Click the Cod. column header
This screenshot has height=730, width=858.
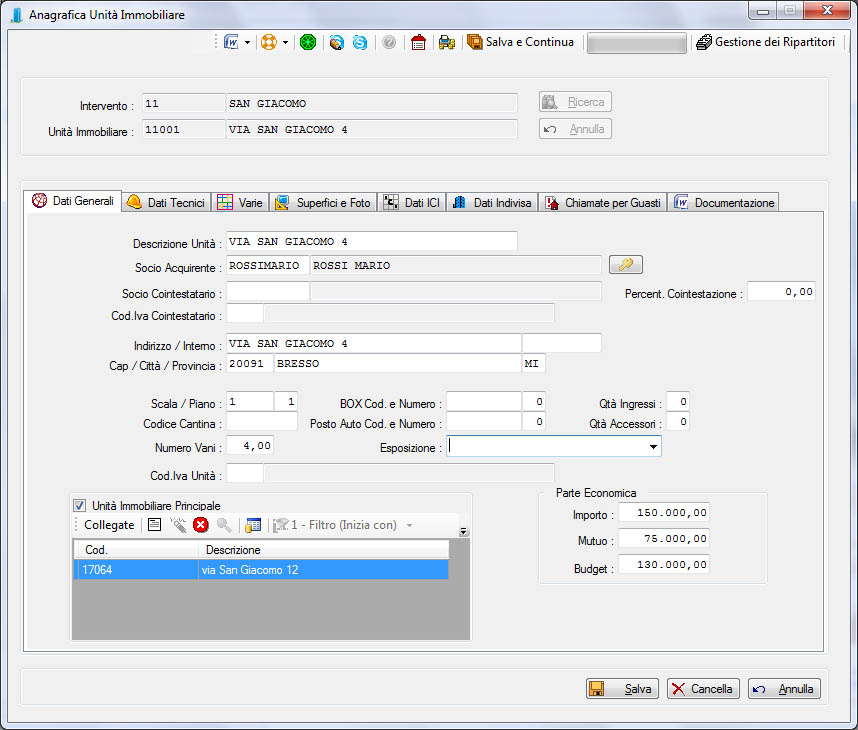[x=136, y=549]
